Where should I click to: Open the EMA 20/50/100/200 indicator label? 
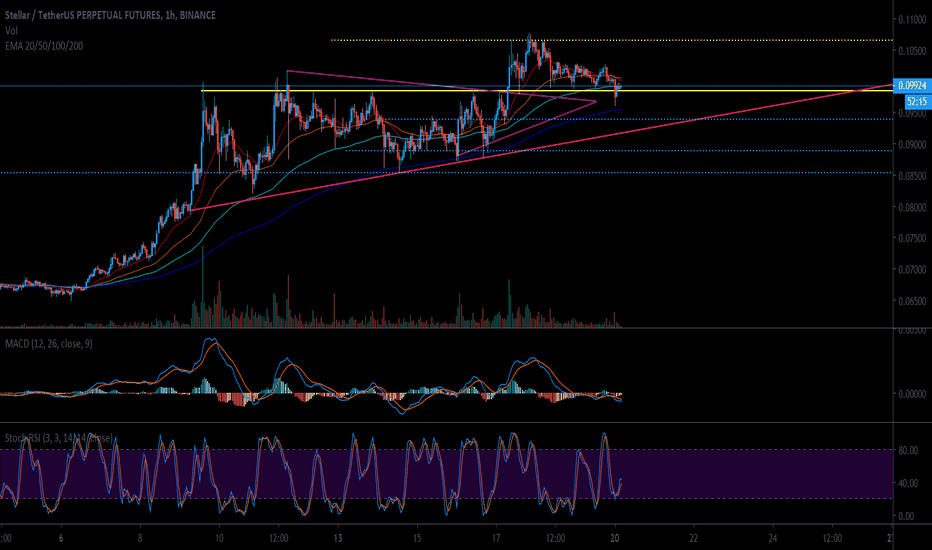click(x=44, y=46)
